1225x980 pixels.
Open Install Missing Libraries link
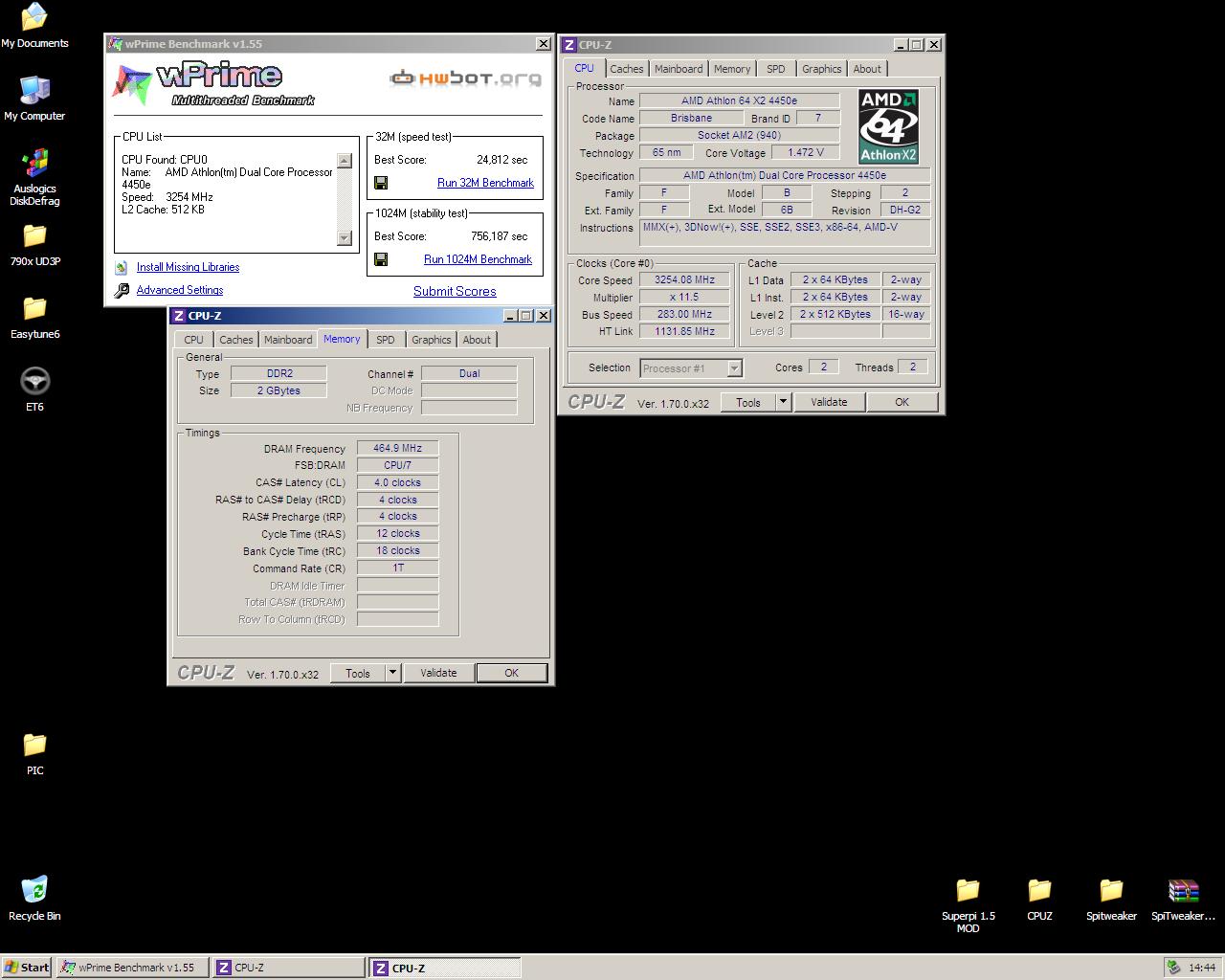[188, 267]
